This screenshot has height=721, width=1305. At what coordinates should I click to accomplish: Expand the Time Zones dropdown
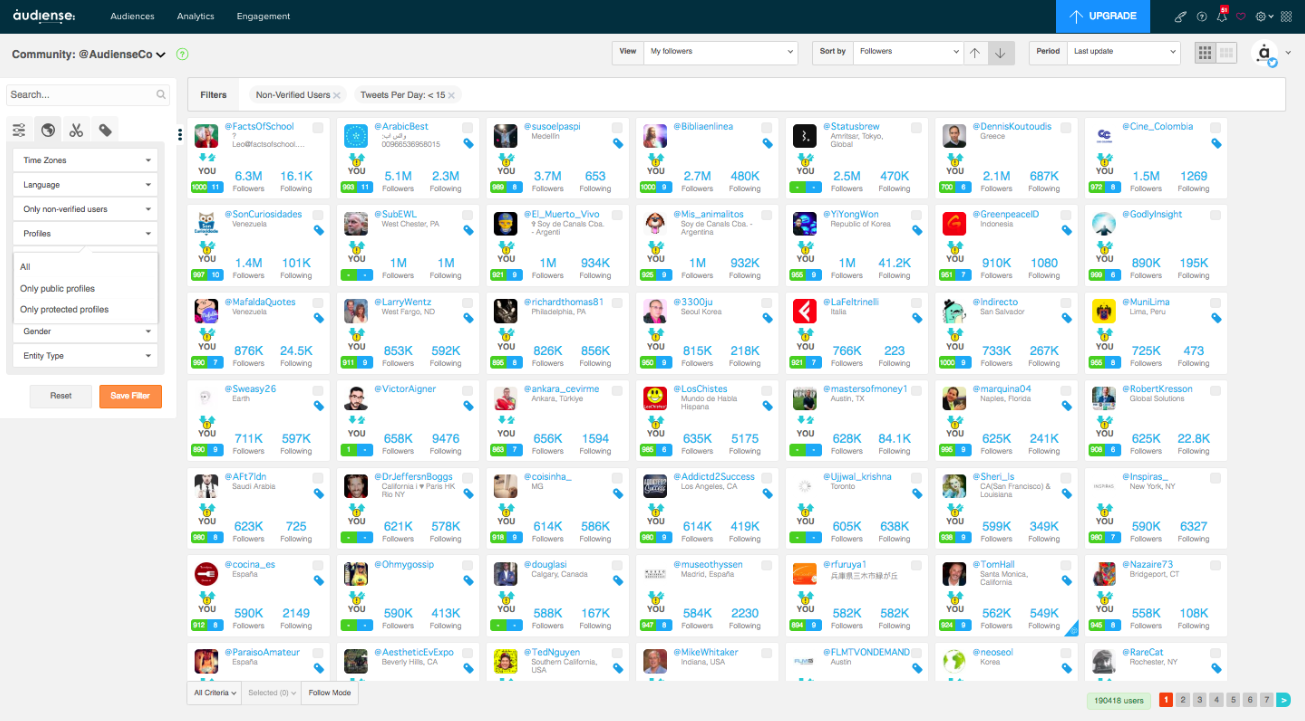[x=85, y=160]
